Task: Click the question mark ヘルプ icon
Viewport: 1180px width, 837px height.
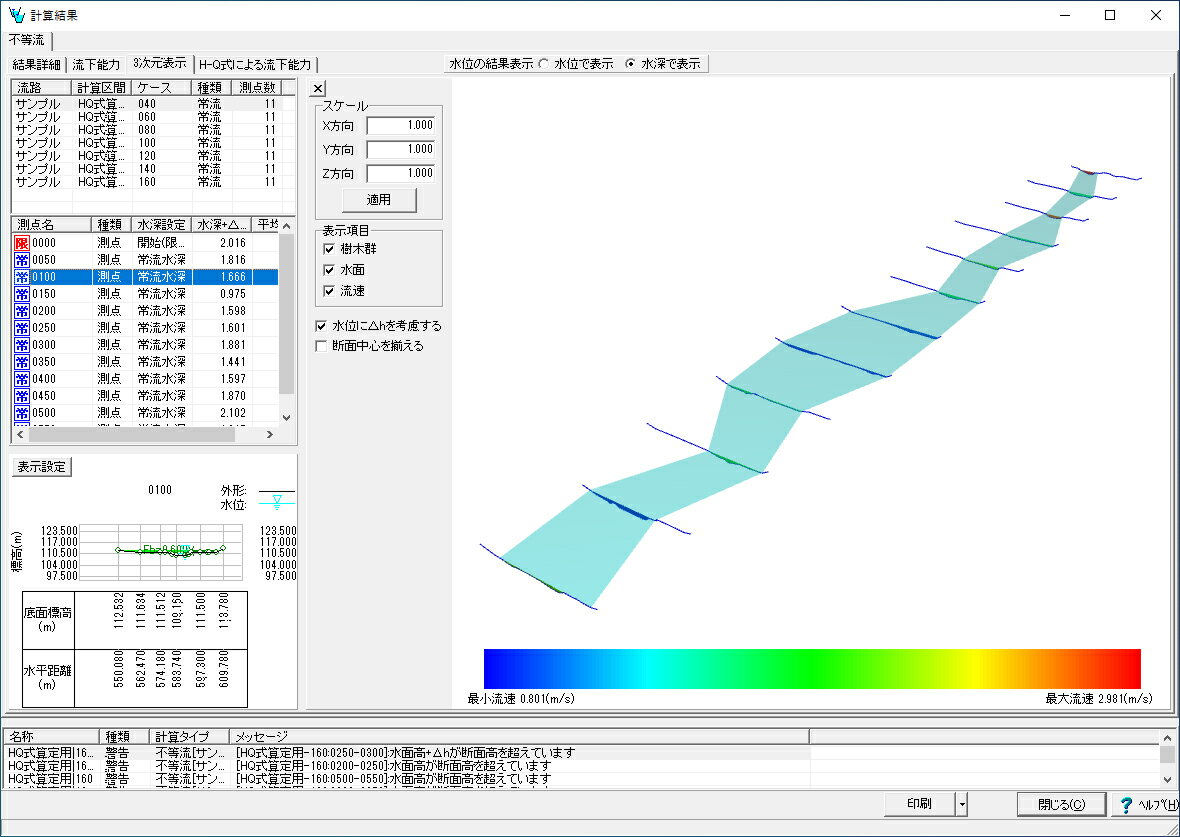Action: click(x=1127, y=805)
